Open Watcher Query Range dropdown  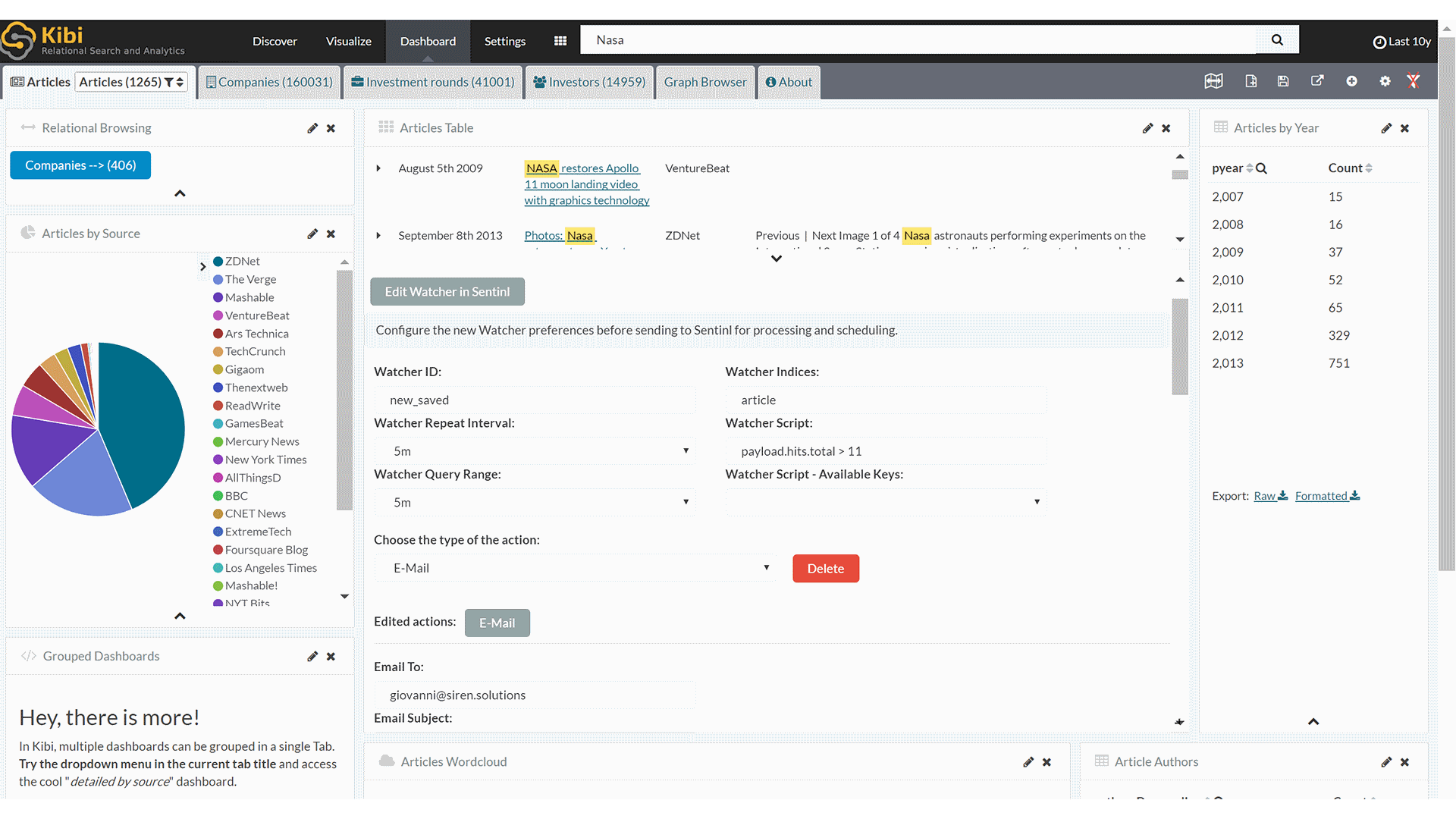(535, 502)
